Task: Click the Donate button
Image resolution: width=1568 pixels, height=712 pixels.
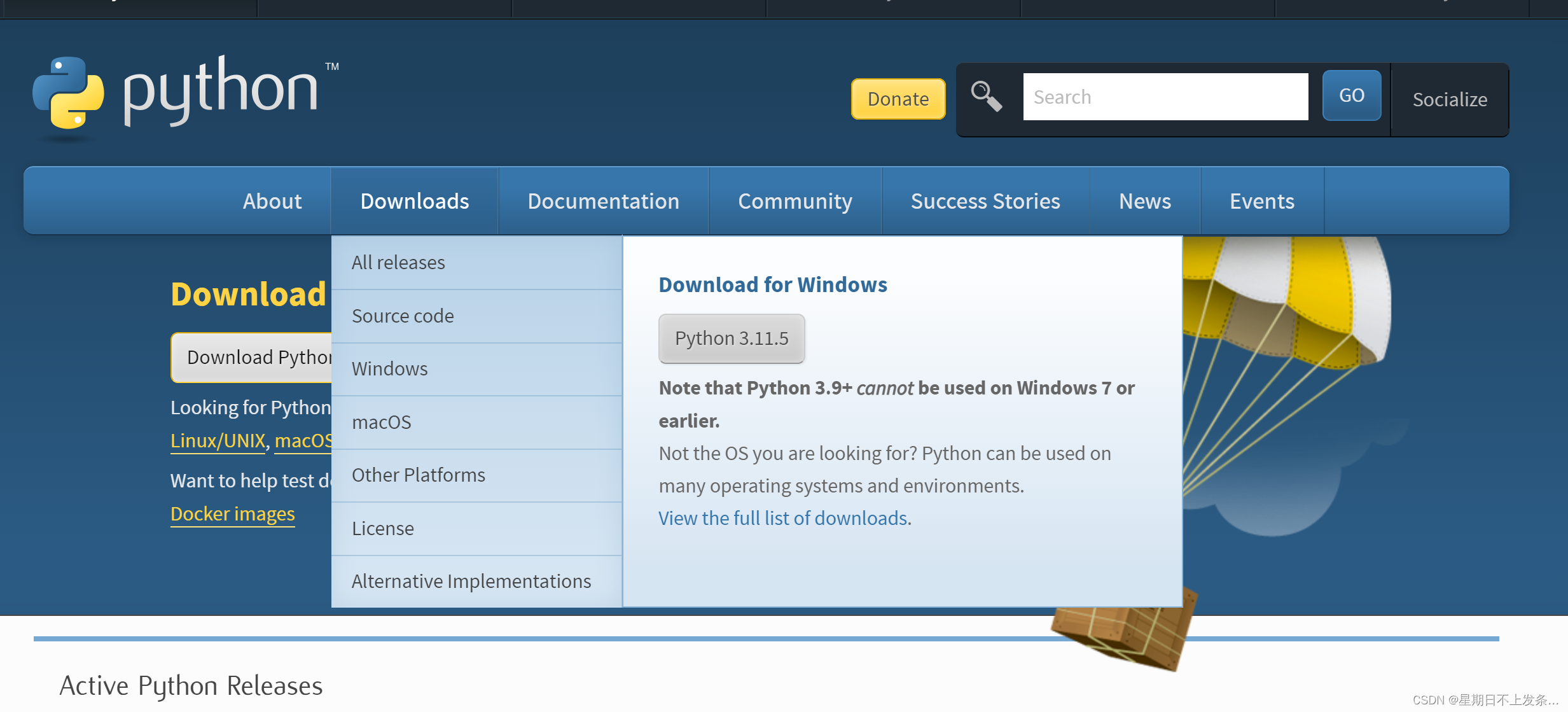Action: (898, 99)
